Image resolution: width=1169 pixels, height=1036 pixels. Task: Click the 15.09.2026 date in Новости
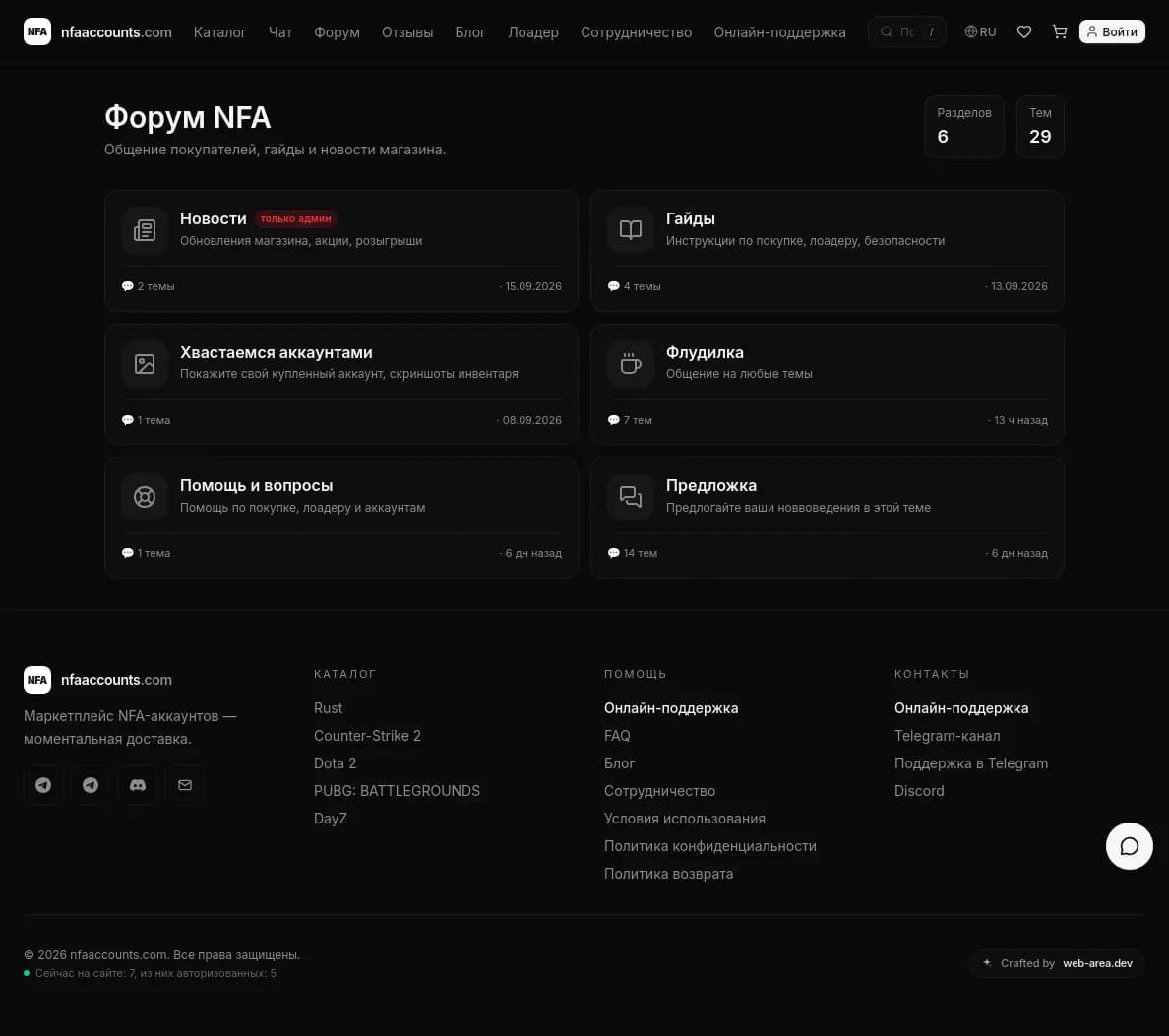533,286
